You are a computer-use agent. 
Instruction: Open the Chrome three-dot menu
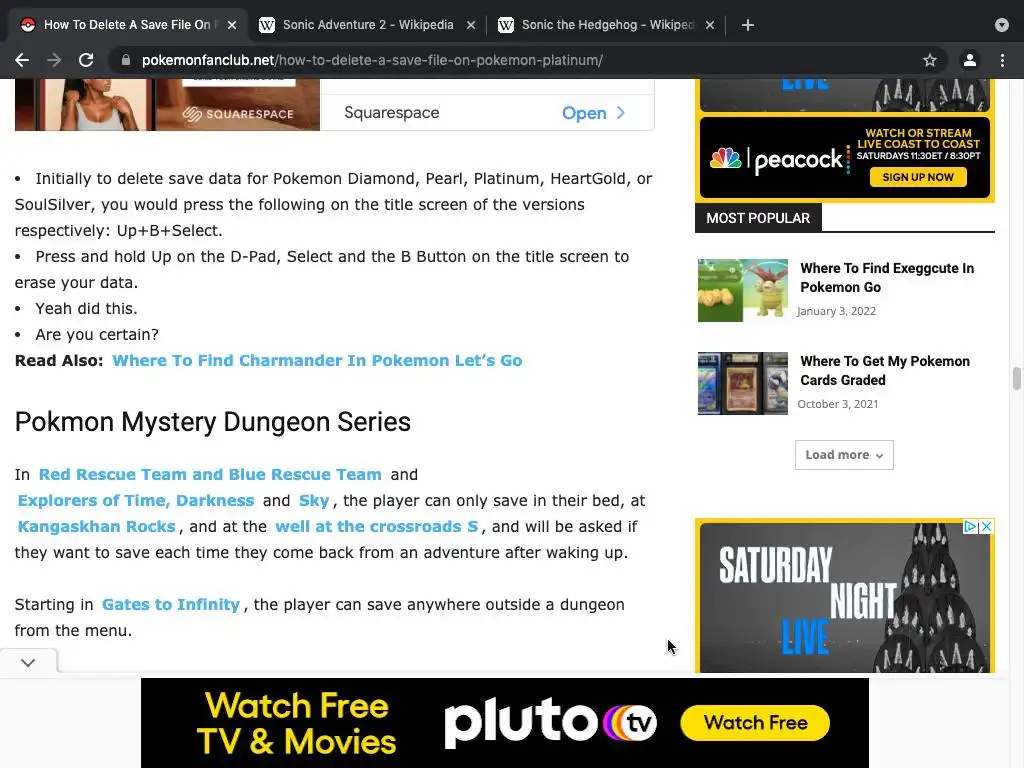pos(1002,60)
